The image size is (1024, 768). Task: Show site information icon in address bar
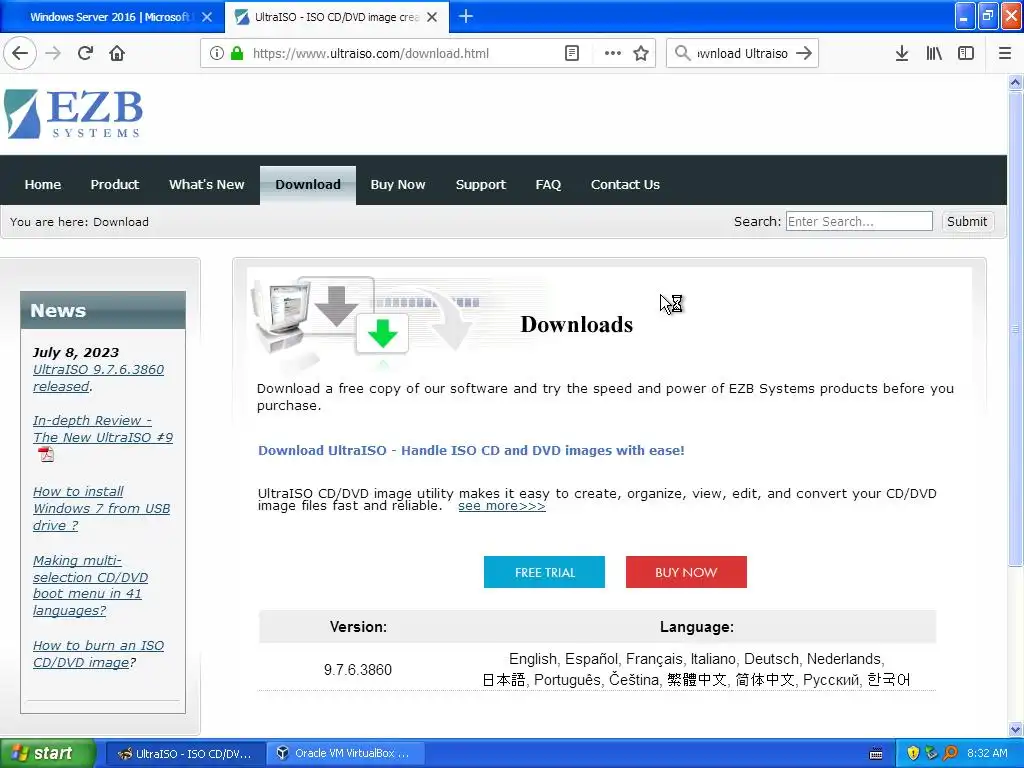pos(217,53)
